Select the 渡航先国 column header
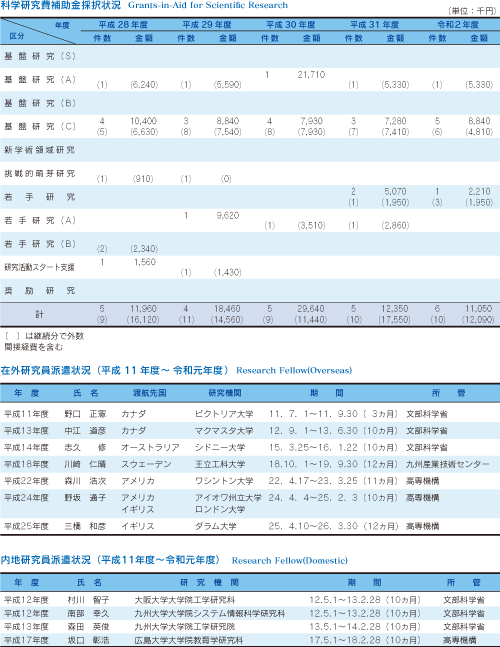The image size is (500, 647). (x=149, y=393)
